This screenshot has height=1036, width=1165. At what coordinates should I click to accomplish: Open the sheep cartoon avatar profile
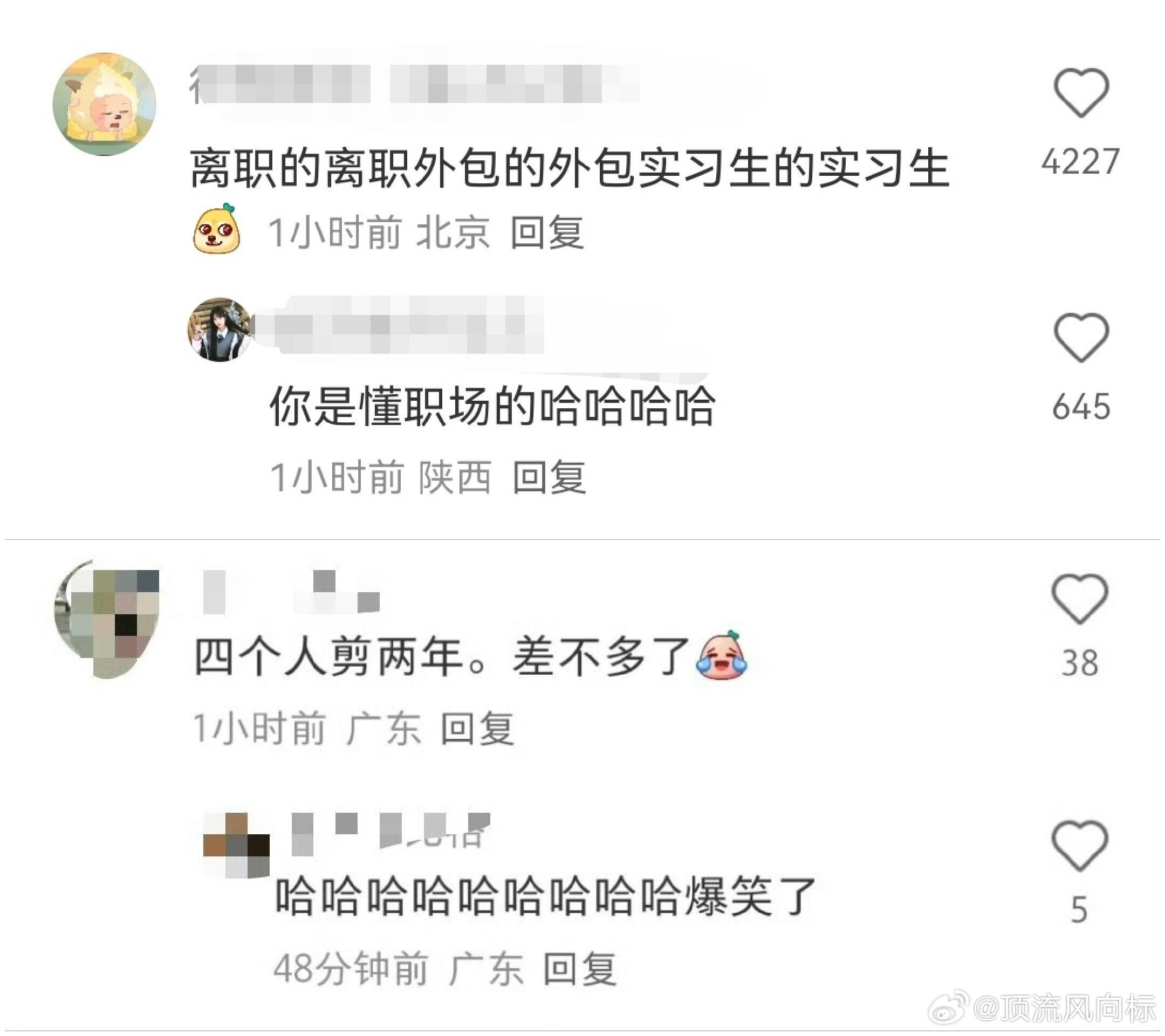click(x=104, y=104)
